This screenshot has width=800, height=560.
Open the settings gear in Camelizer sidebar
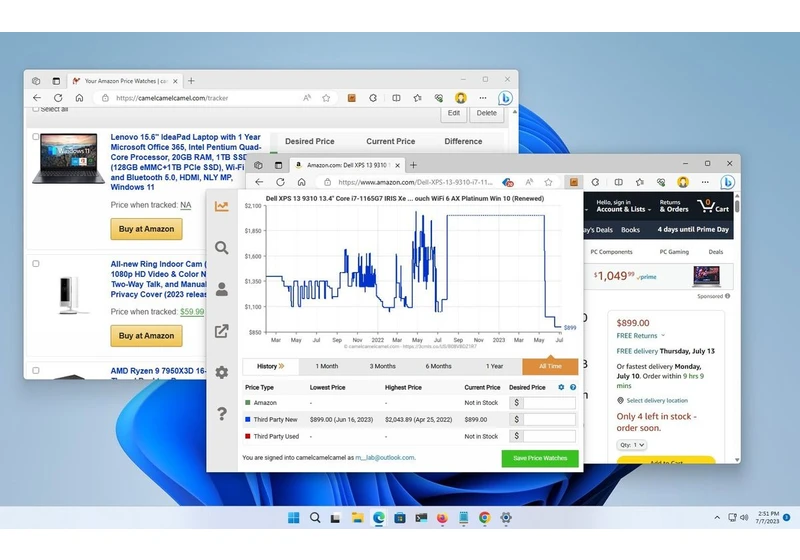point(221,372)
